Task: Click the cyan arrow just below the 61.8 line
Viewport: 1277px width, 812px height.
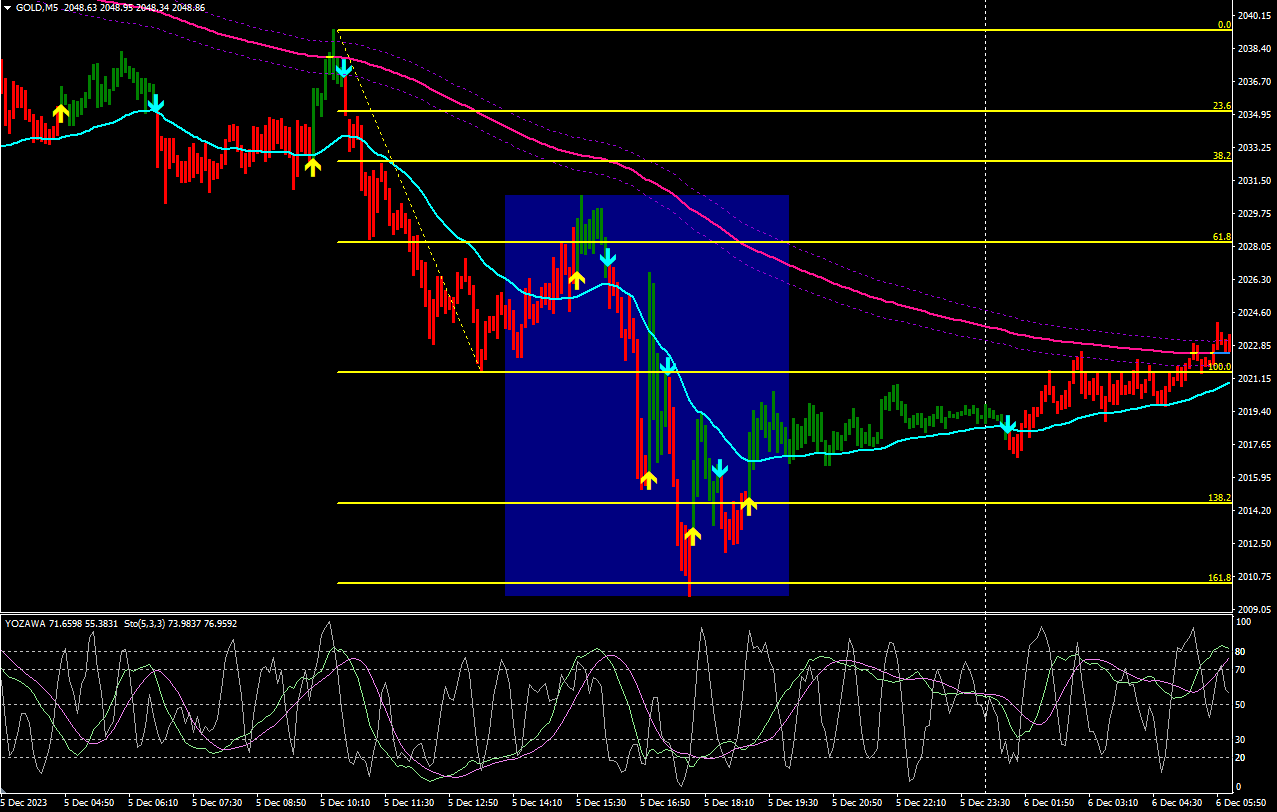Action: point(608,258)
